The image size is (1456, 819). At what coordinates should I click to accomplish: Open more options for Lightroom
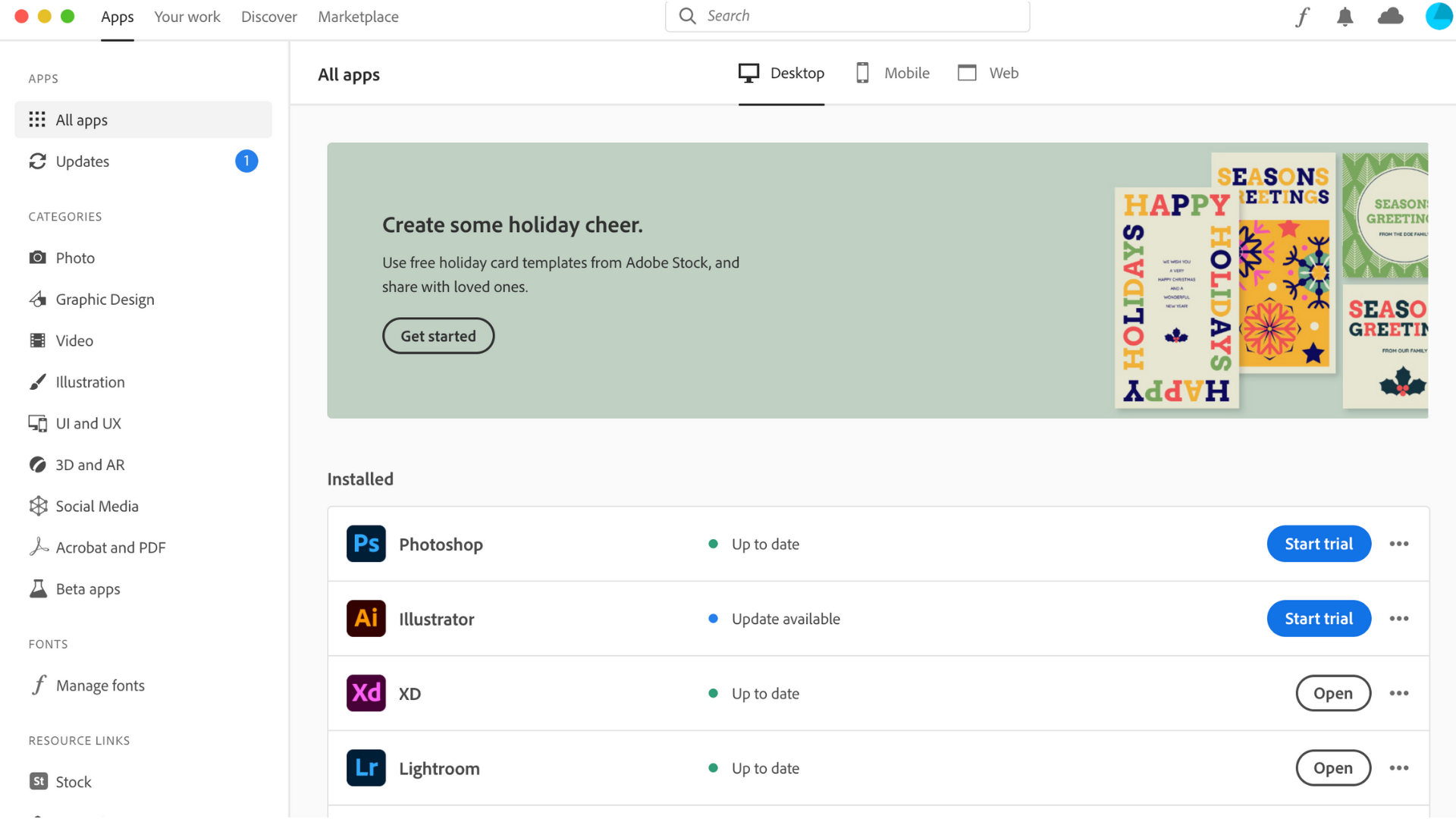tap(1399, 768)
